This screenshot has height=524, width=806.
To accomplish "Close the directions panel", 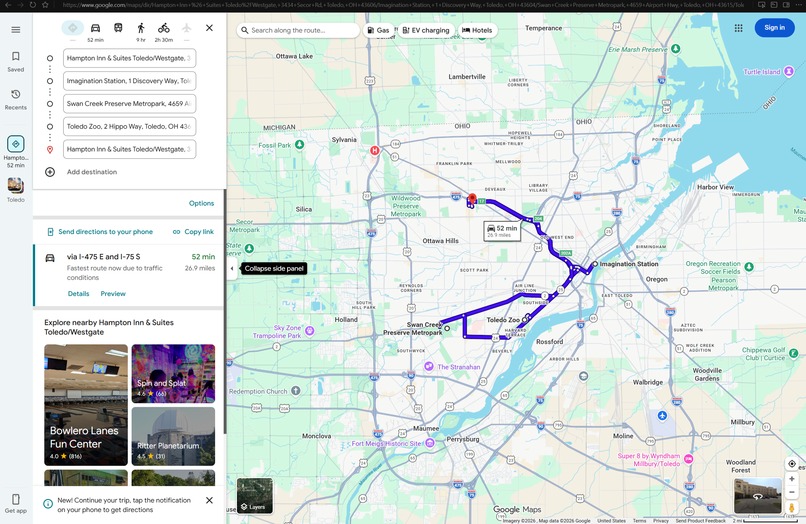I will tap(209, 28).
